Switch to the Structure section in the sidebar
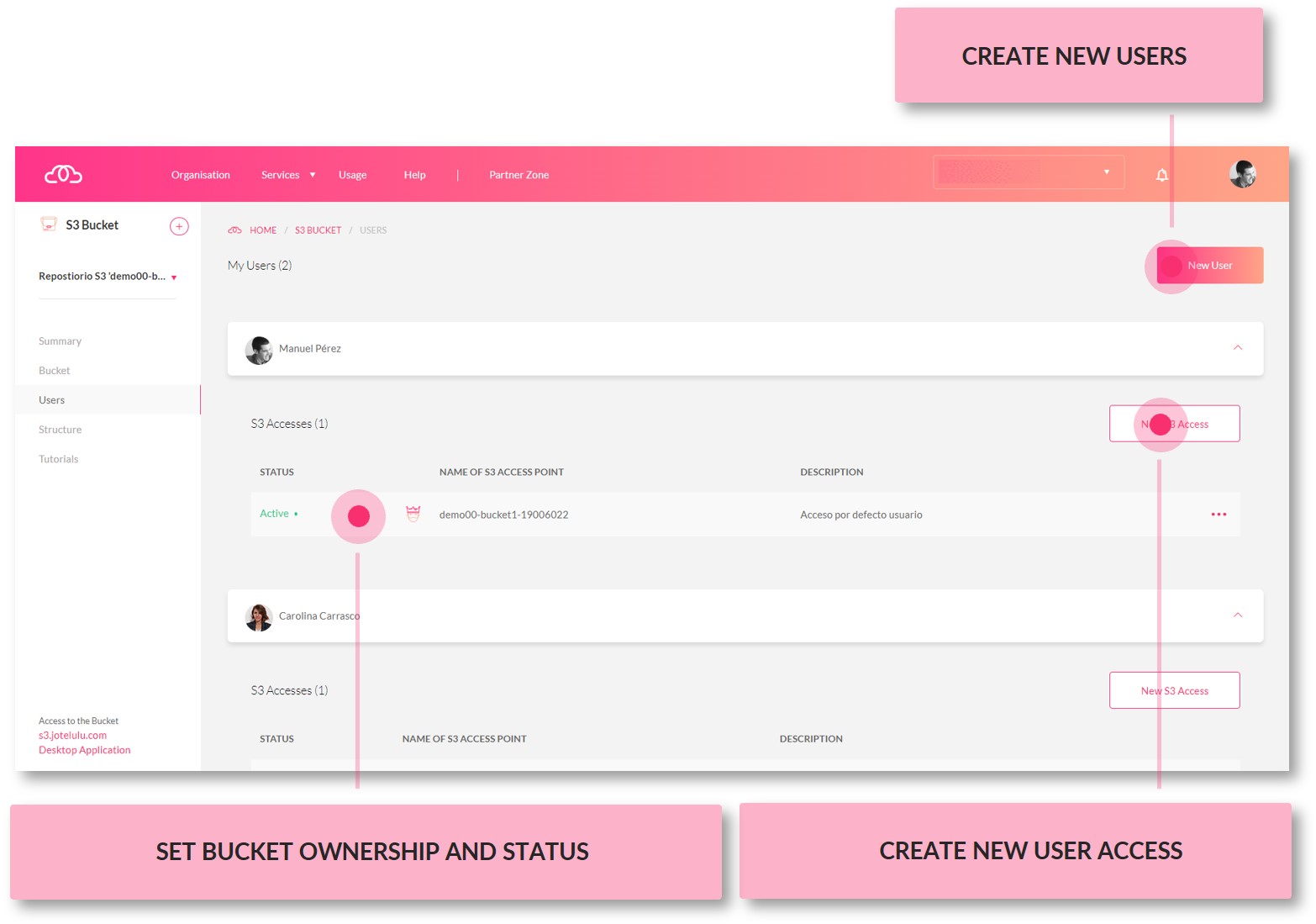Image resolution: width=1316 pixels, height=924 pixels. (60, 429)
